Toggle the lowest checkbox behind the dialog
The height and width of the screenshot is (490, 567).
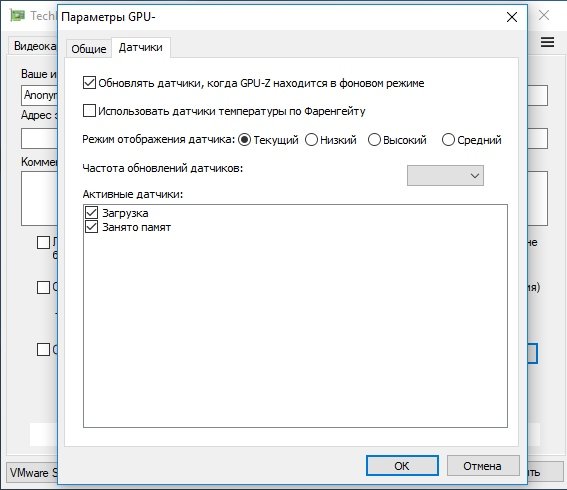(43, 350)
